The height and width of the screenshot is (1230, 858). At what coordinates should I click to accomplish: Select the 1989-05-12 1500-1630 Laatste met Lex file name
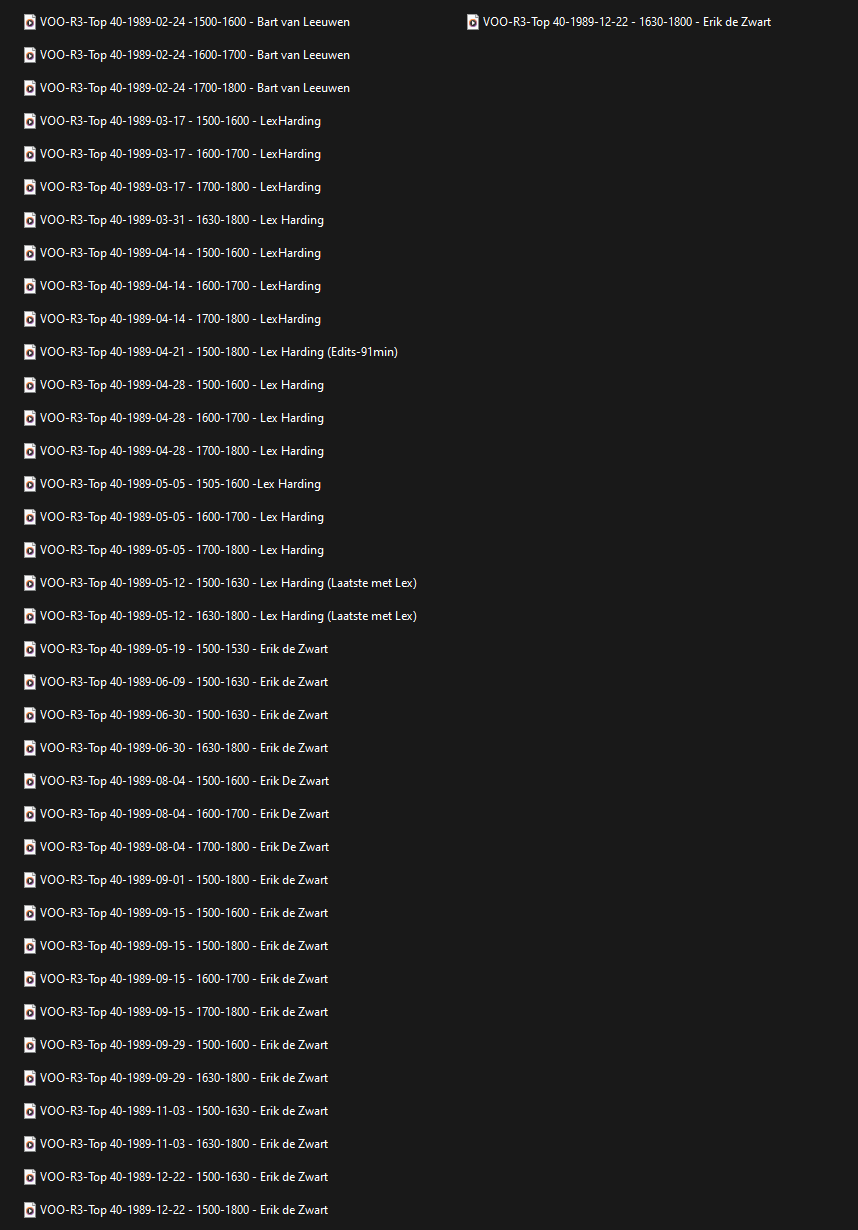228,583
